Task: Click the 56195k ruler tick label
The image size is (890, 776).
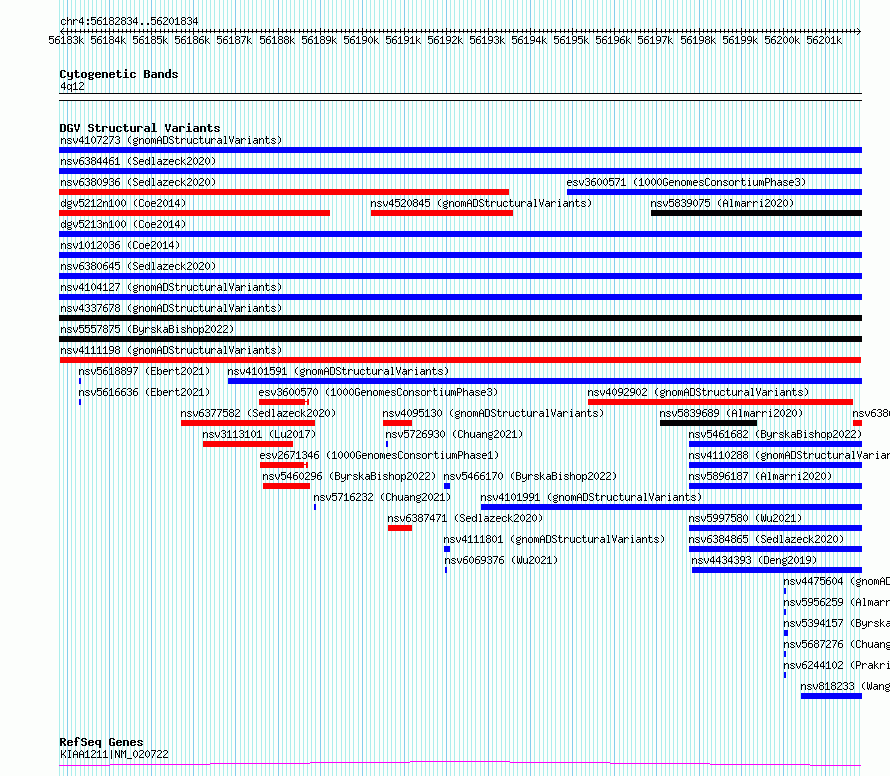Action: 571,40
